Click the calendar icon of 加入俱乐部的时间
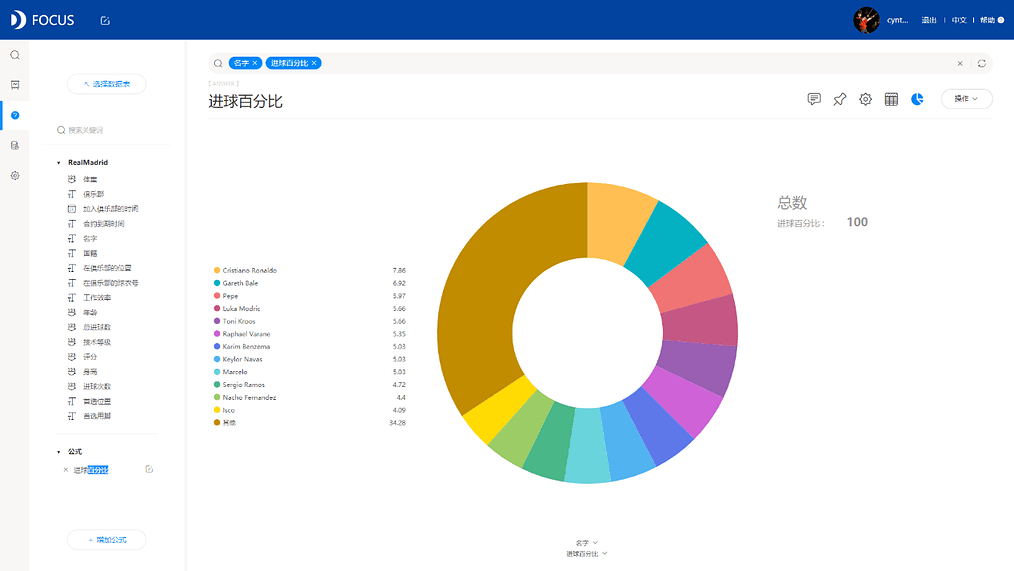The height and width of the screenshot is (571, 1014). (x=72, y=209)
